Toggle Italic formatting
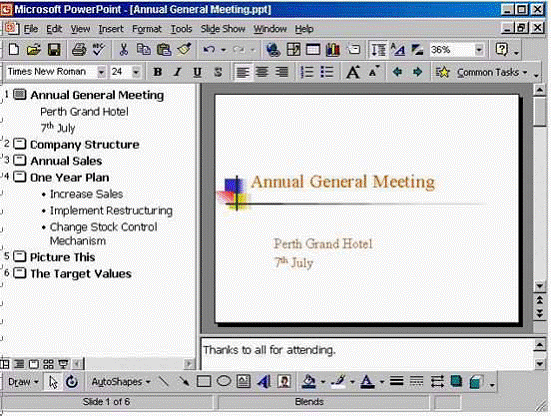Viewport: 551px width, 416px height. (177, 72)
